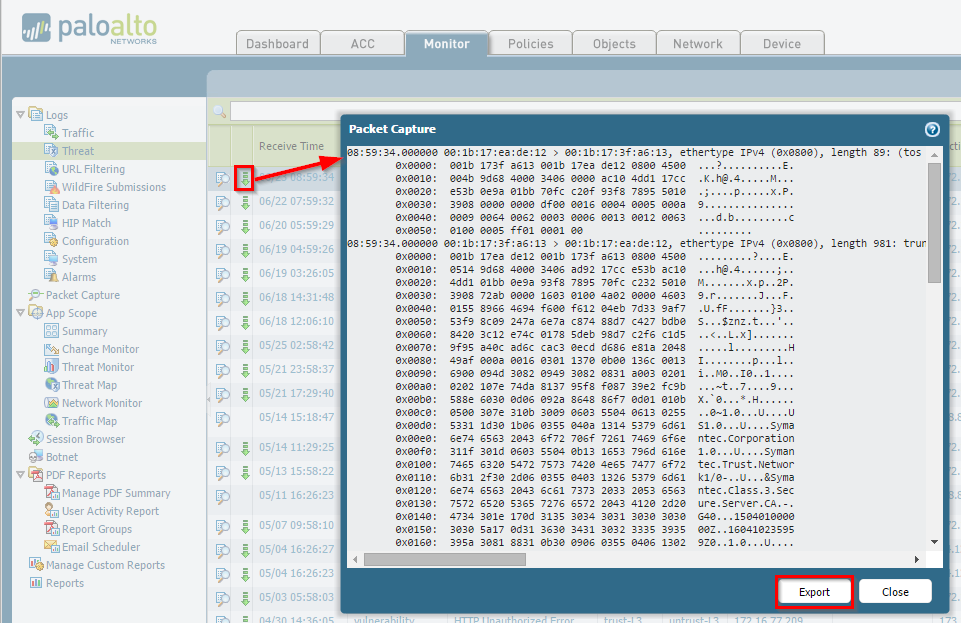
Task: Download pcap for 05/14 11:29:25 entry
Action: [245, 448]
